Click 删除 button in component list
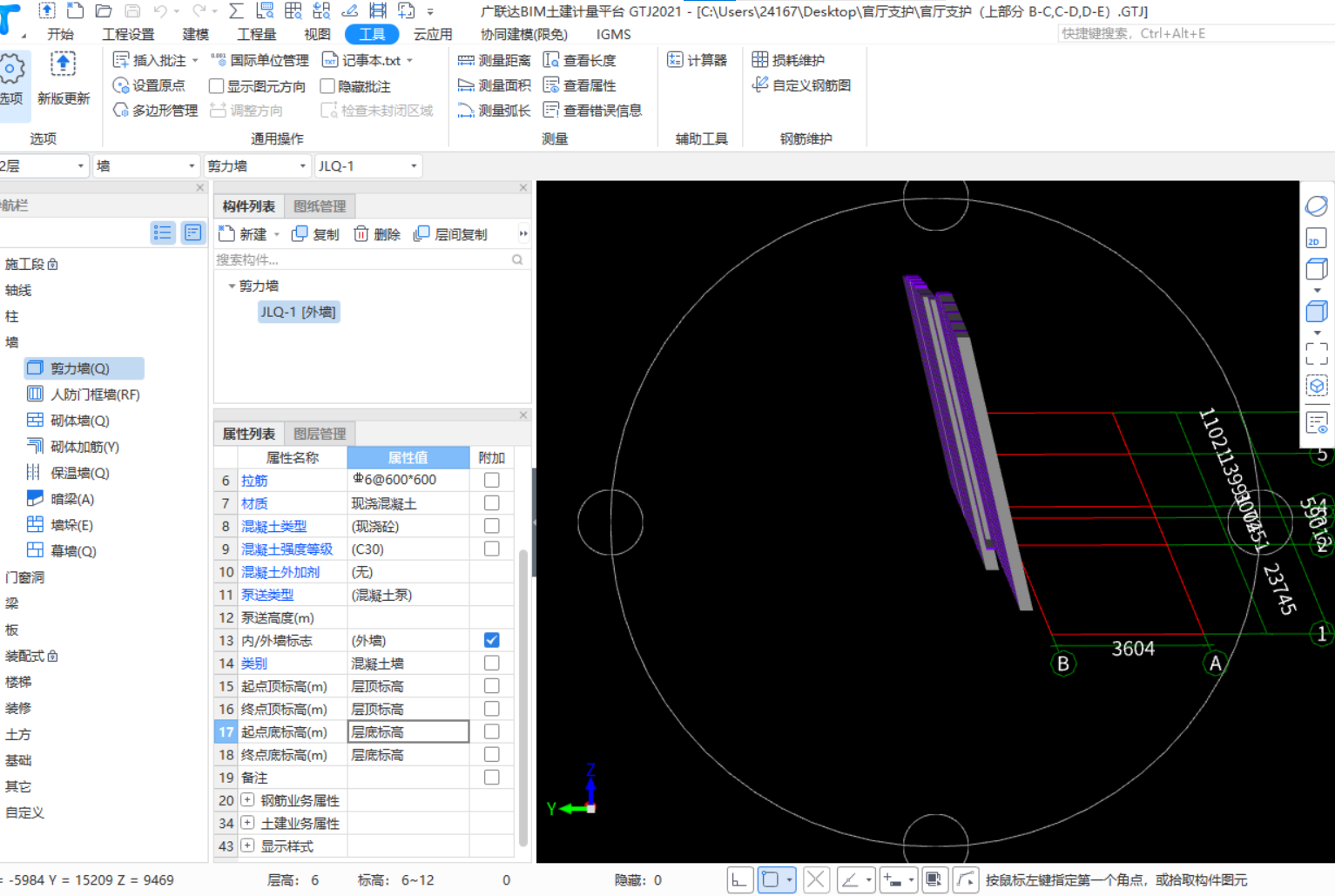 (376, 234)
